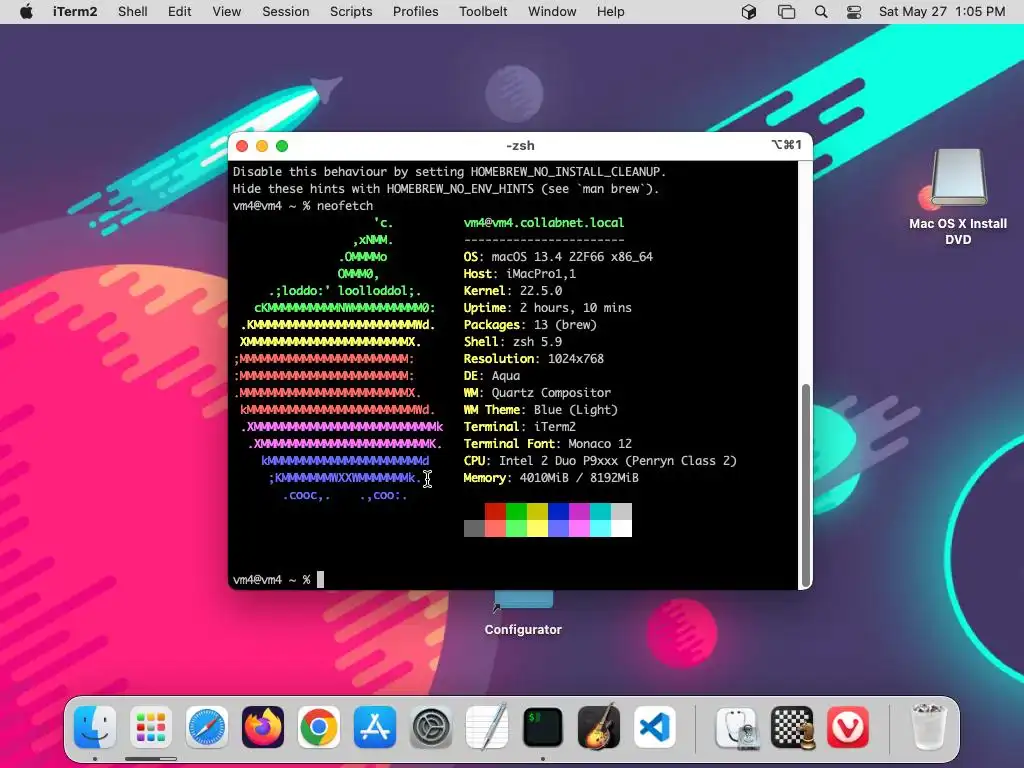Minimize the -zsh terminal window
The width and height of the screenshot is (1024, 768).
click(x=262, y=146)
